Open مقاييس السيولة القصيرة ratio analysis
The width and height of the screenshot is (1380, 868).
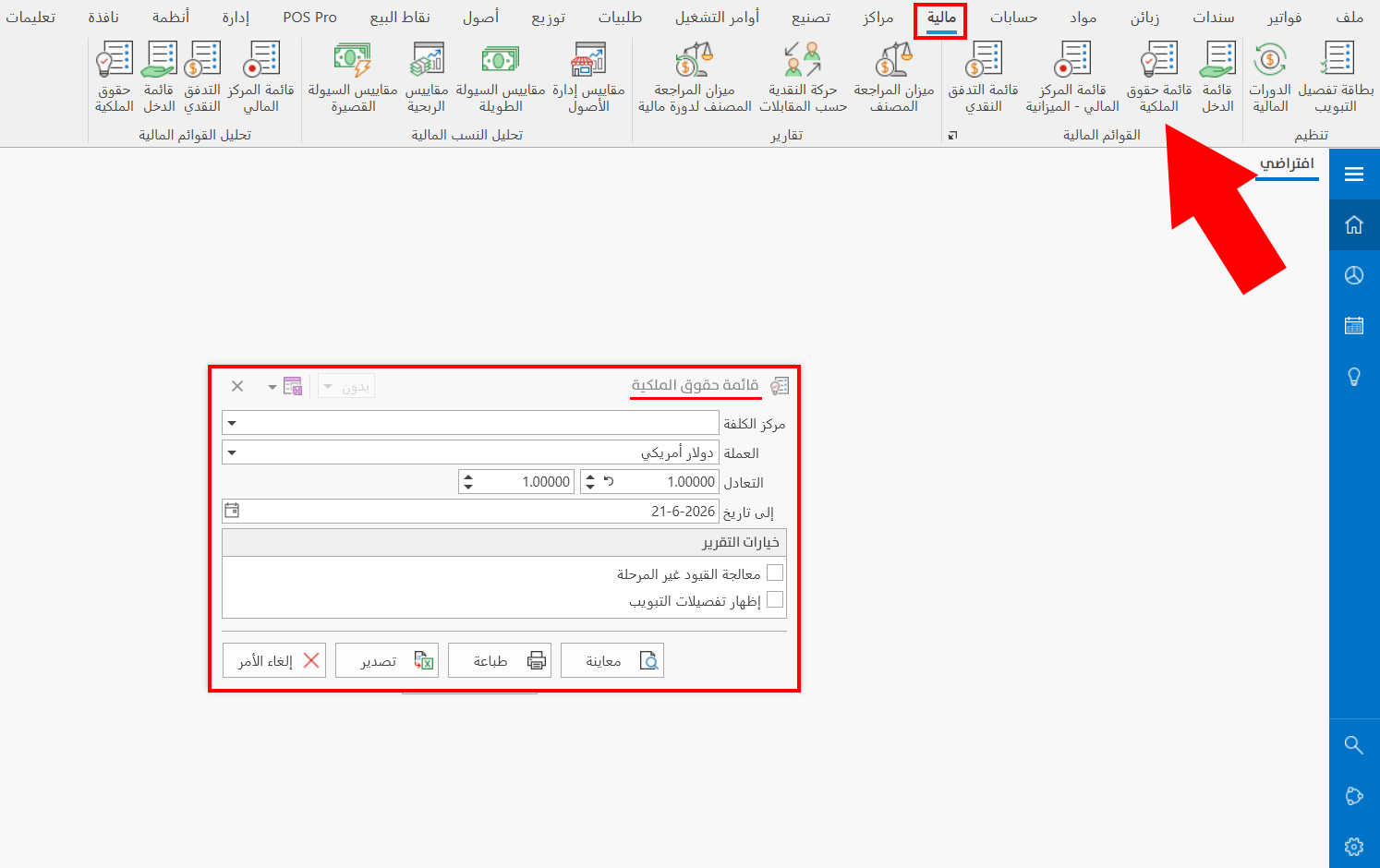click(353, 78)
